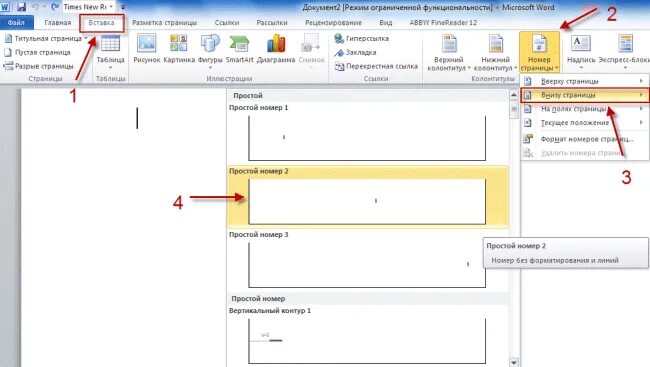Click the Redo icon in title bar

pyautogui.click(x=54, y=7)
